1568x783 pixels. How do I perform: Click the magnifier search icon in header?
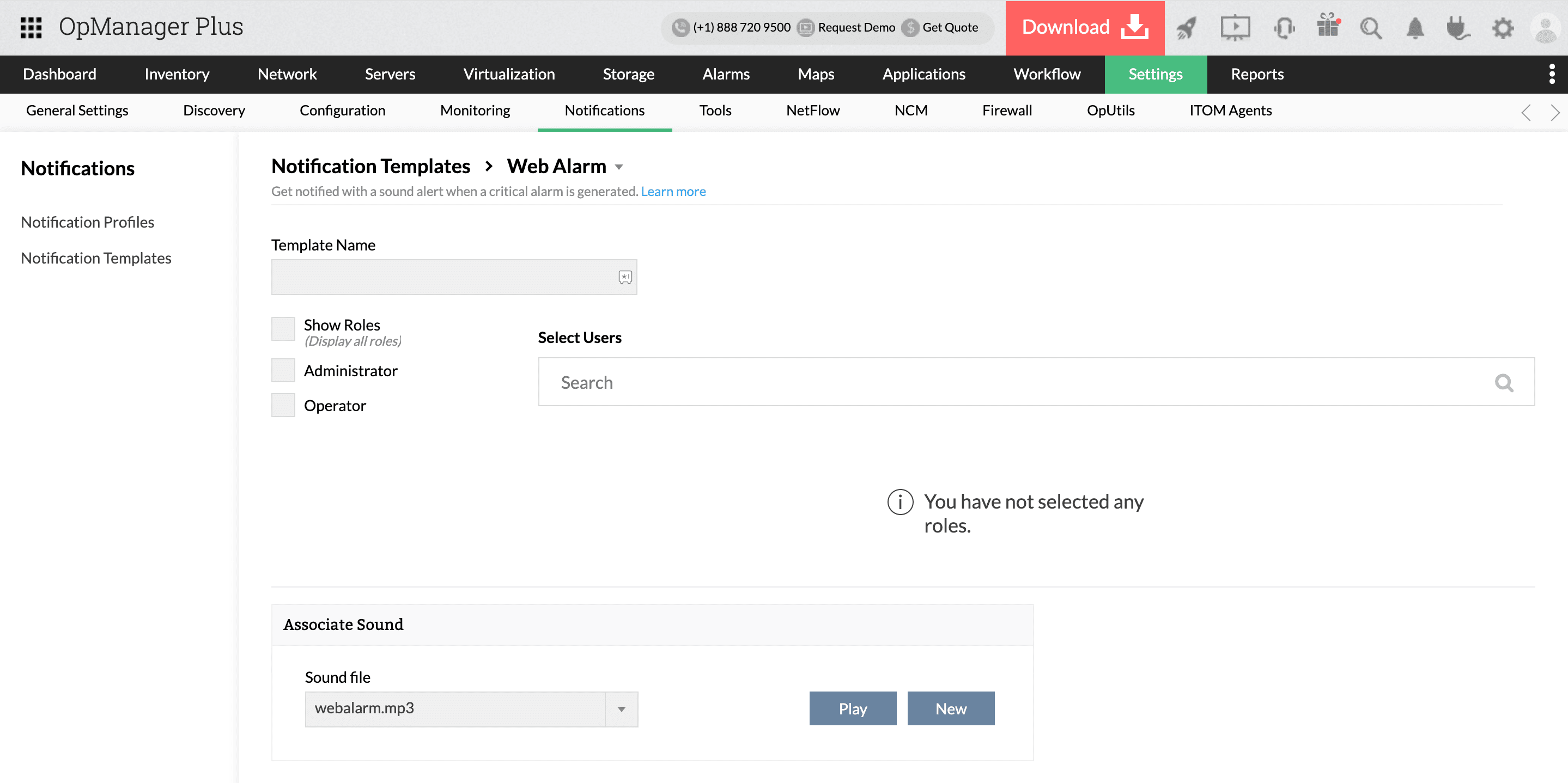(1371, 27)
